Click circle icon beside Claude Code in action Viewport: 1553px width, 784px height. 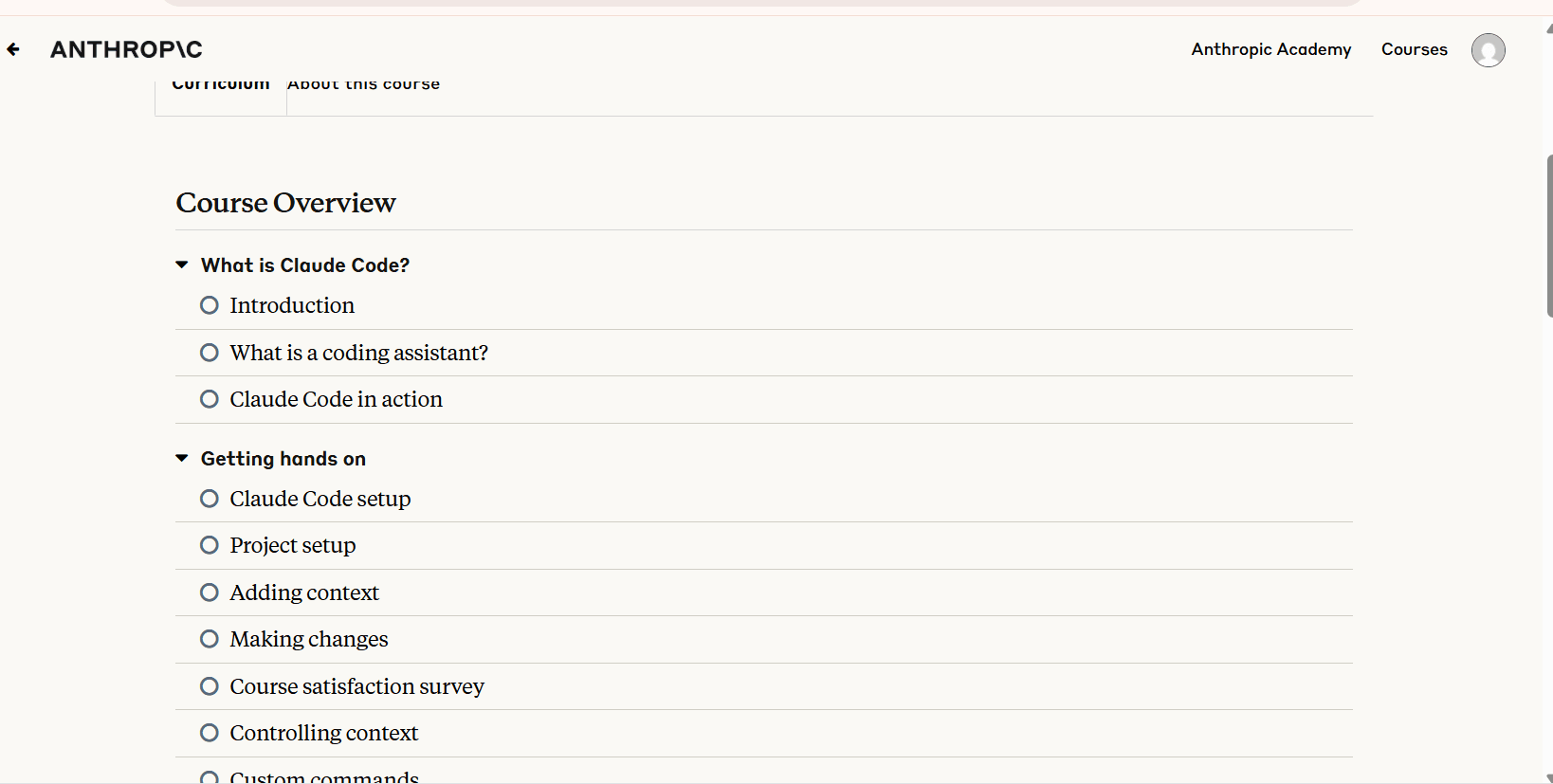(210, 399)
